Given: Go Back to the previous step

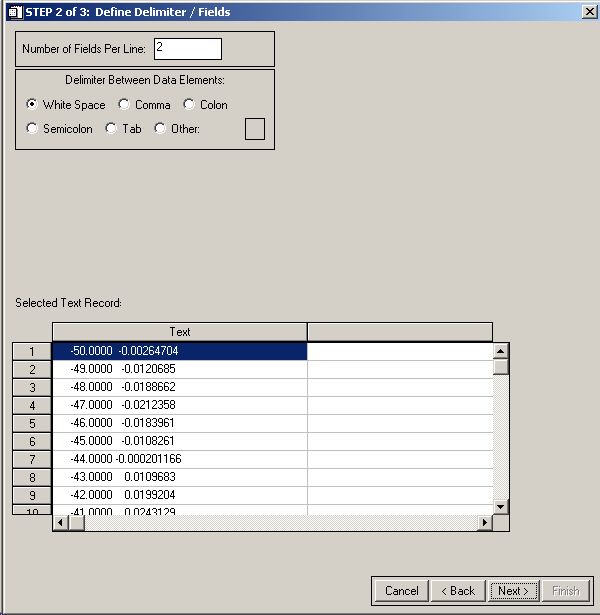Looking at the screenshot, I should pyautogui.click(x=459, y=591).
